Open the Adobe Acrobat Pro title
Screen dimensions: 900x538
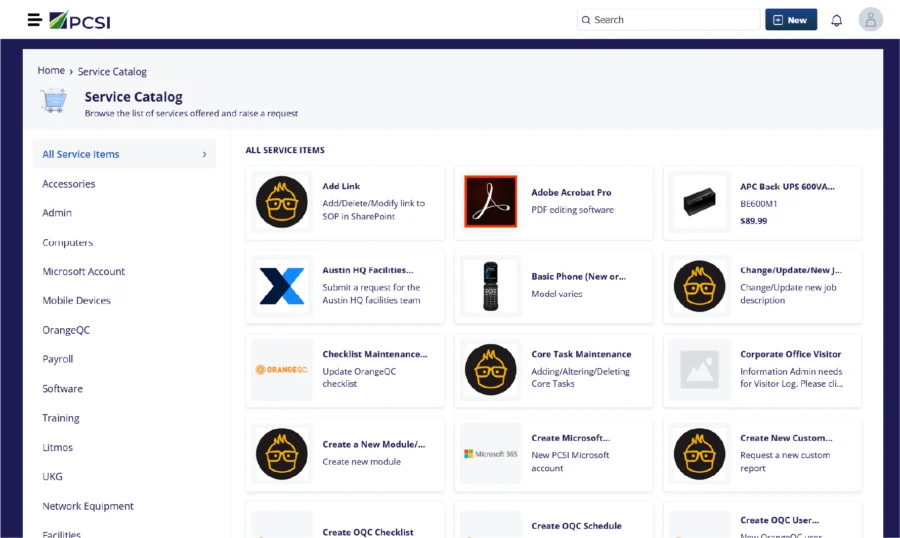click(571, 192)
